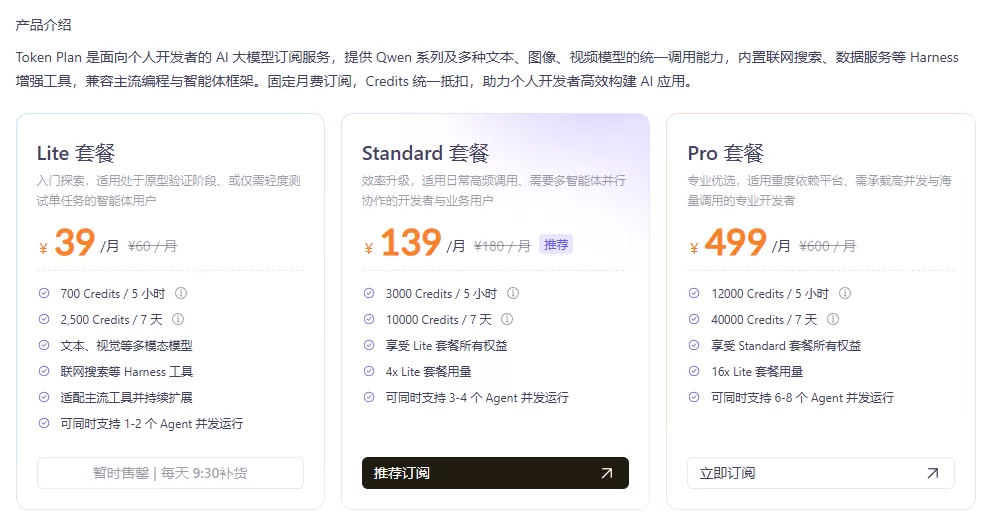Select the Standard 套餐 plan title
Screen dimensions: 990x527
426,153
